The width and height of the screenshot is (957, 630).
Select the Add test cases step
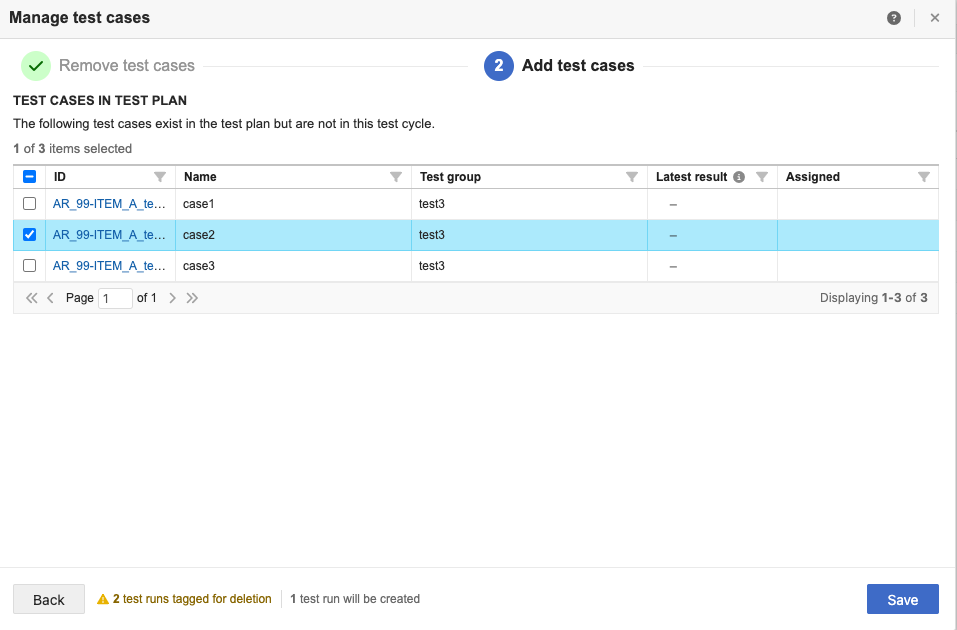click(x=577, y=66)
